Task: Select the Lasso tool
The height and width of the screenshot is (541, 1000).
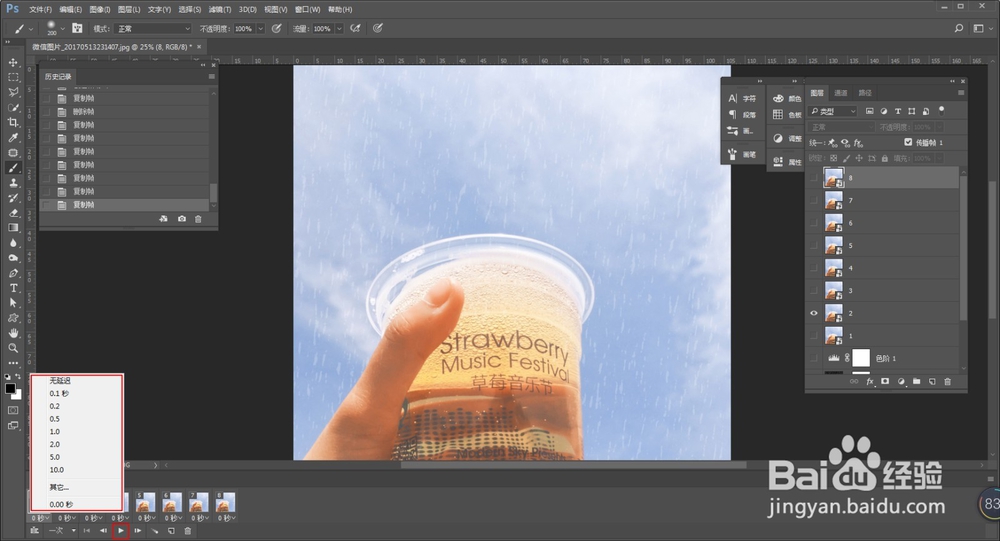Action: (13, 93)
